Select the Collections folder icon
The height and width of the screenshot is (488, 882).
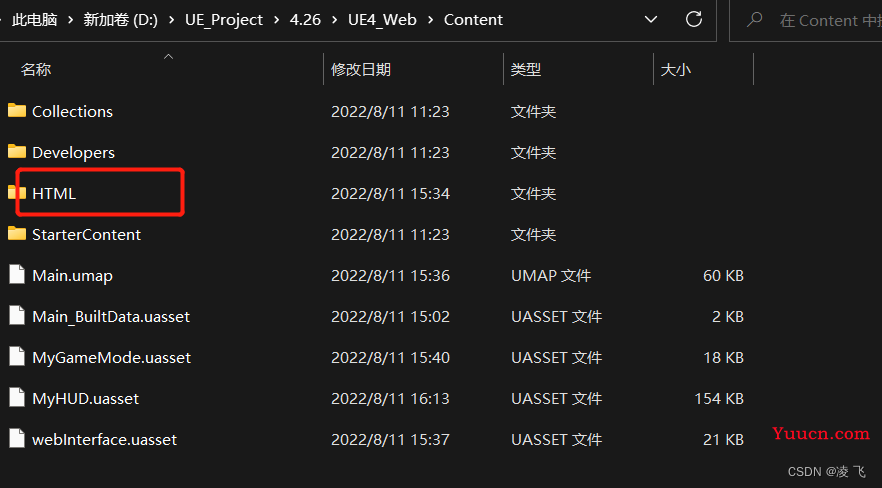pos(17,111)
